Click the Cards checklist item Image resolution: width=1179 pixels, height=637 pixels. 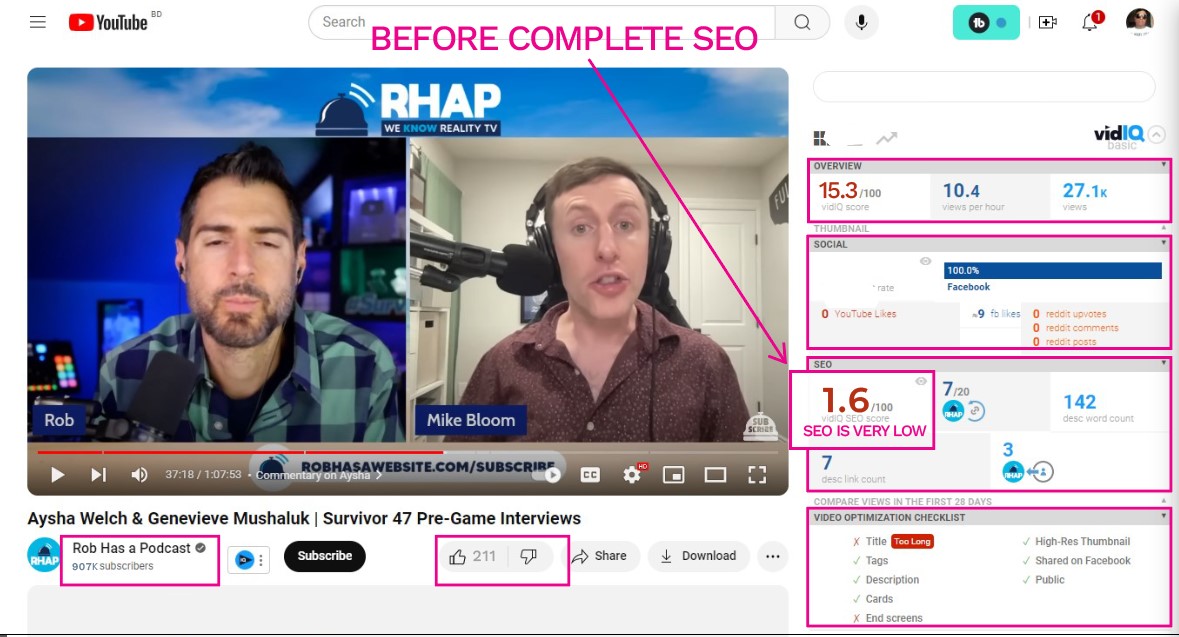(879, 599)
